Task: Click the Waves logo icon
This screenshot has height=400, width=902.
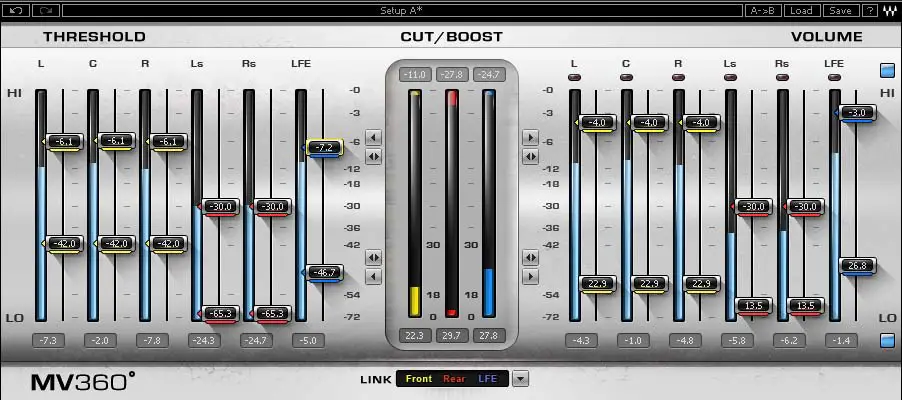Action: coord(889,10)
